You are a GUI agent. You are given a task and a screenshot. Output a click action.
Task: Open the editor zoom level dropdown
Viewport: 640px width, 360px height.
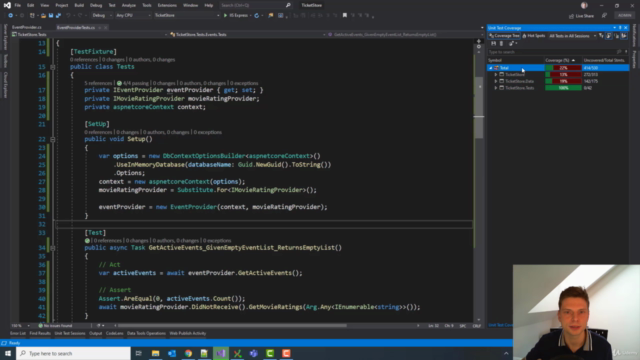tap(20, 326)
